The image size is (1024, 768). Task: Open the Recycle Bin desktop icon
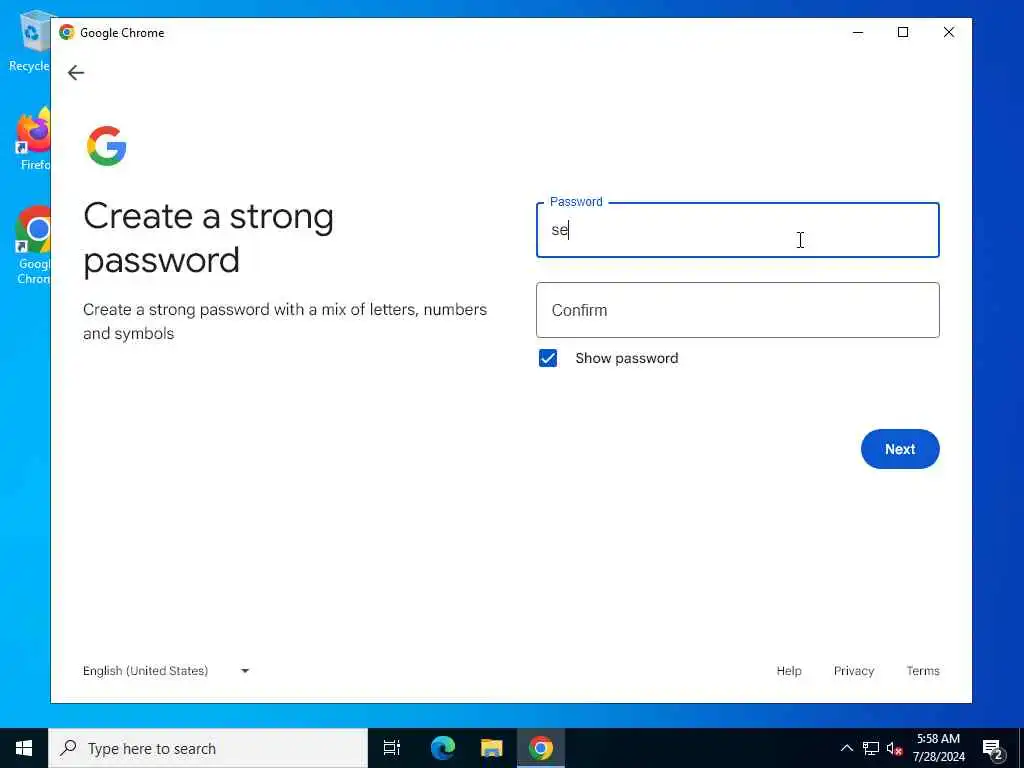pos(30,40)
